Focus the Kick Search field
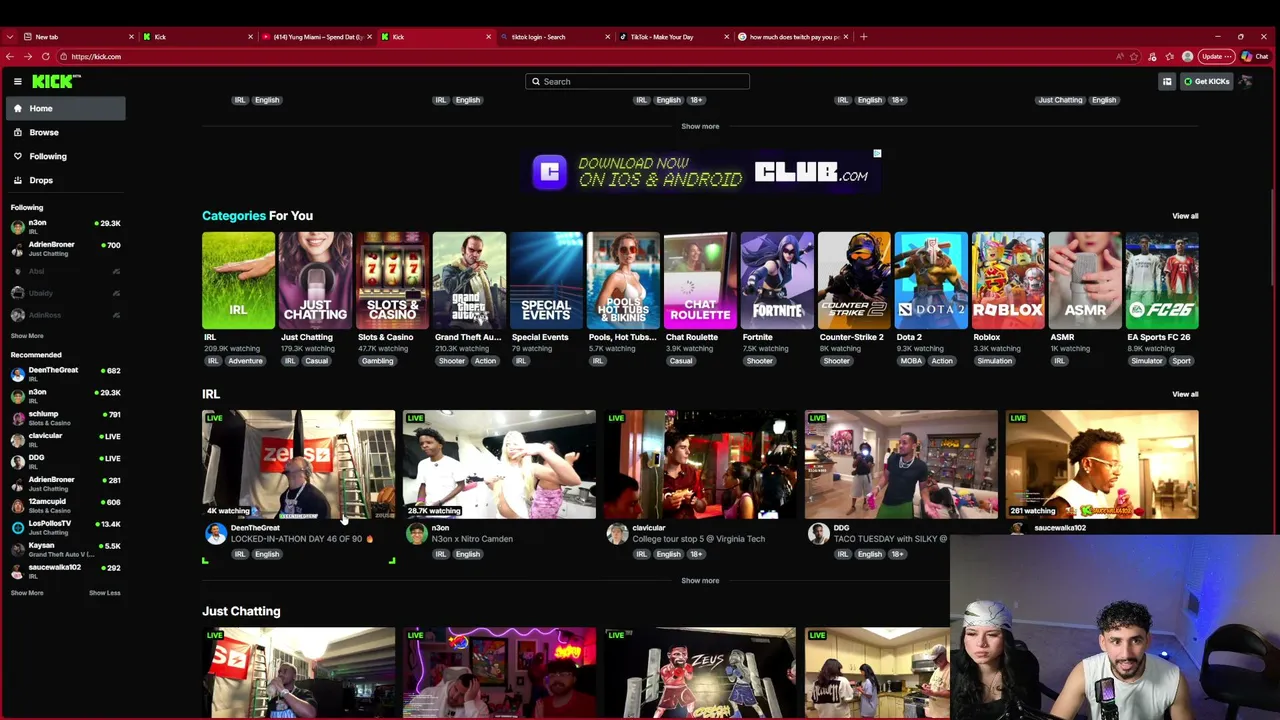This screenshot has height=720, width=1280. point(637,81)
